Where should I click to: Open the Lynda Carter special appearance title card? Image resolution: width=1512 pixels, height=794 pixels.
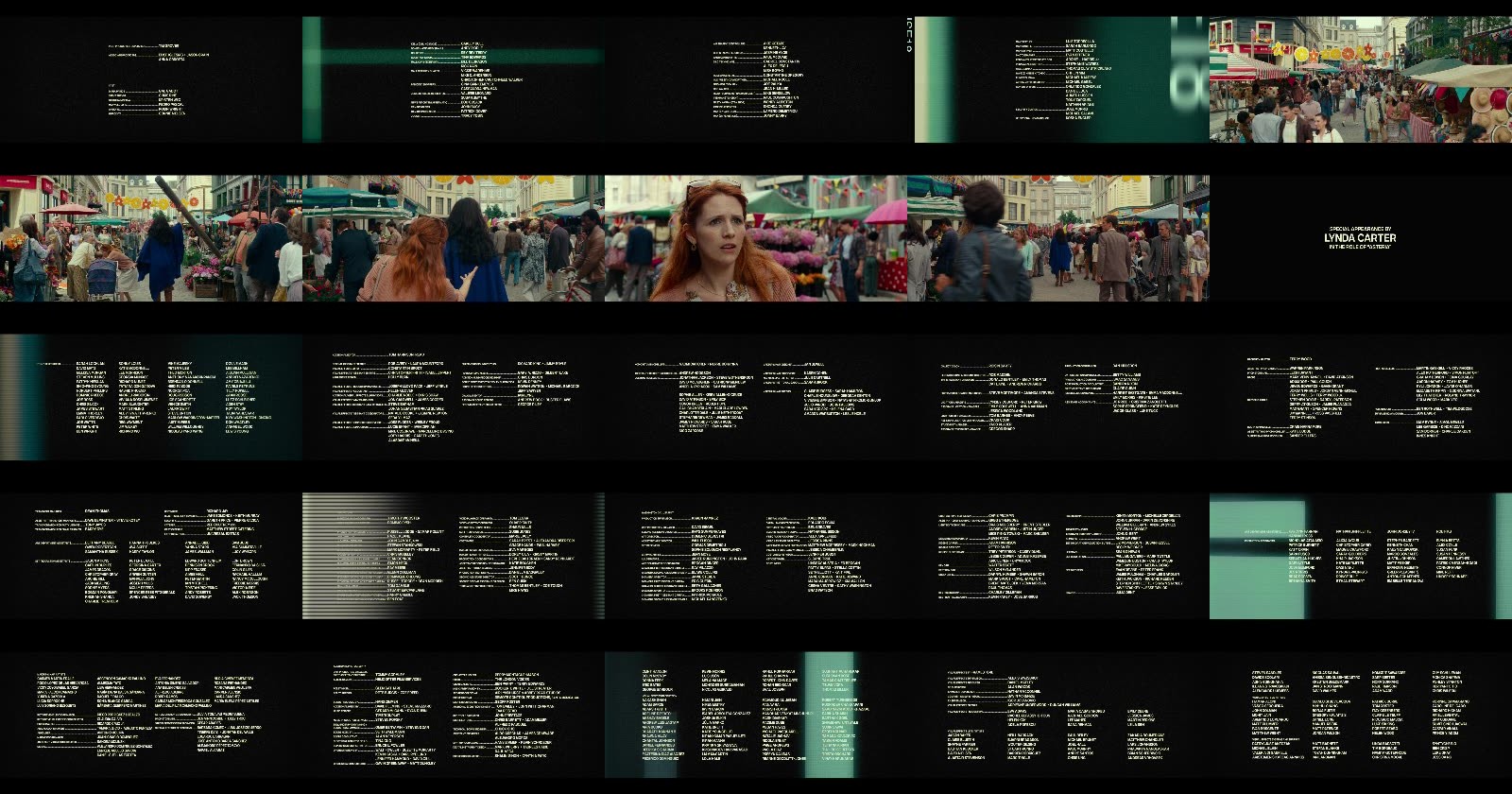[1361, 238]
